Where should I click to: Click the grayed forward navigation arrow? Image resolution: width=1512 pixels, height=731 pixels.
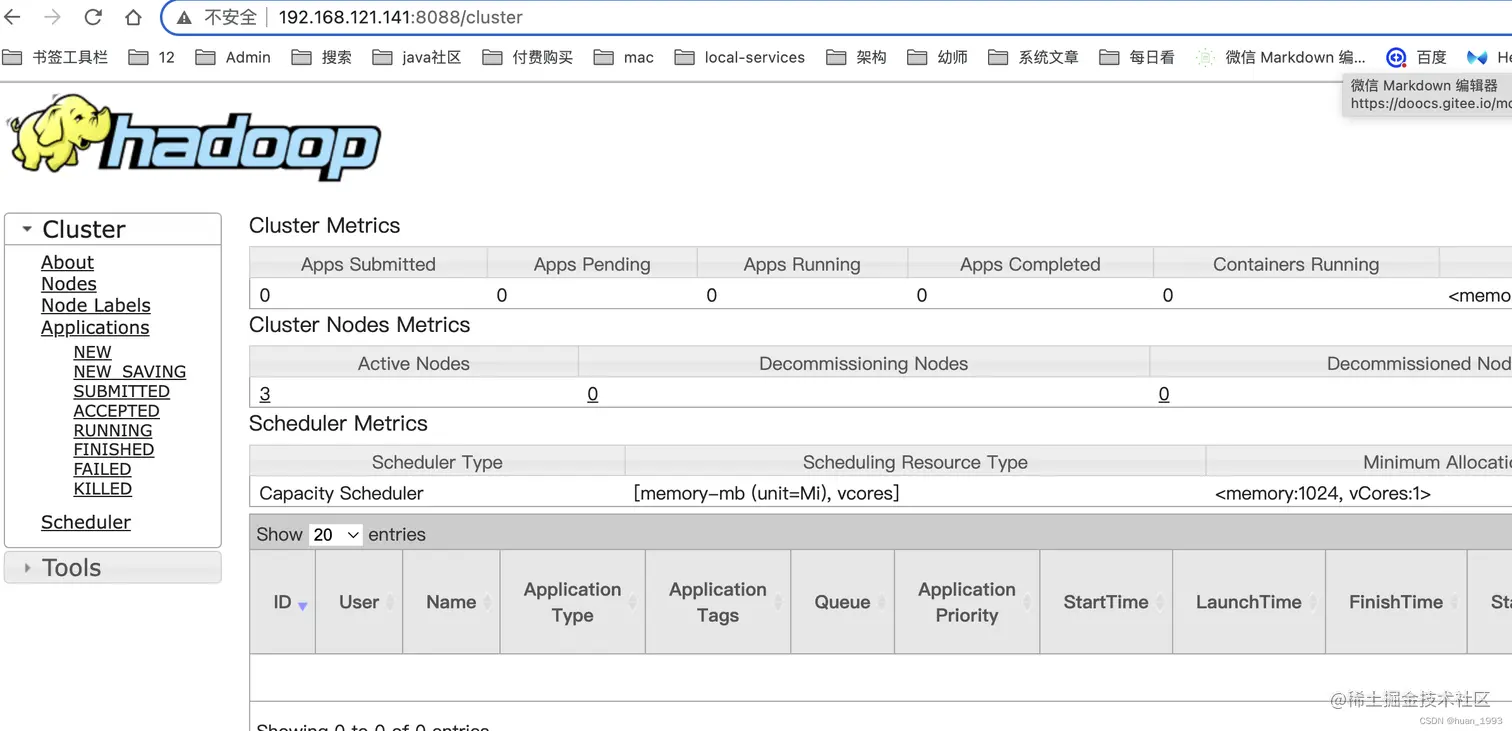(x=53, y=16)
